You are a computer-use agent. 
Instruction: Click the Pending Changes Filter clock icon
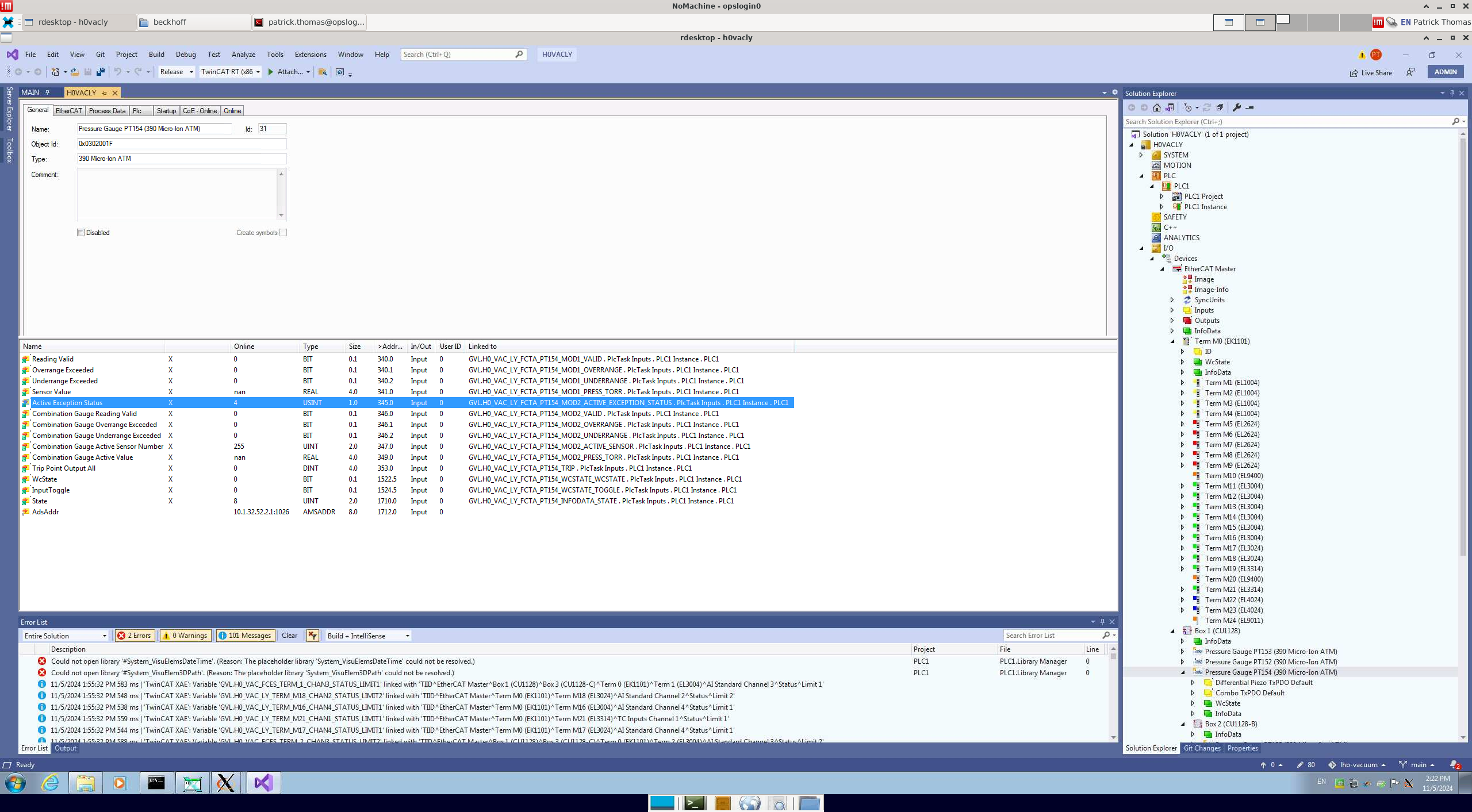[x=1188, y=107]
